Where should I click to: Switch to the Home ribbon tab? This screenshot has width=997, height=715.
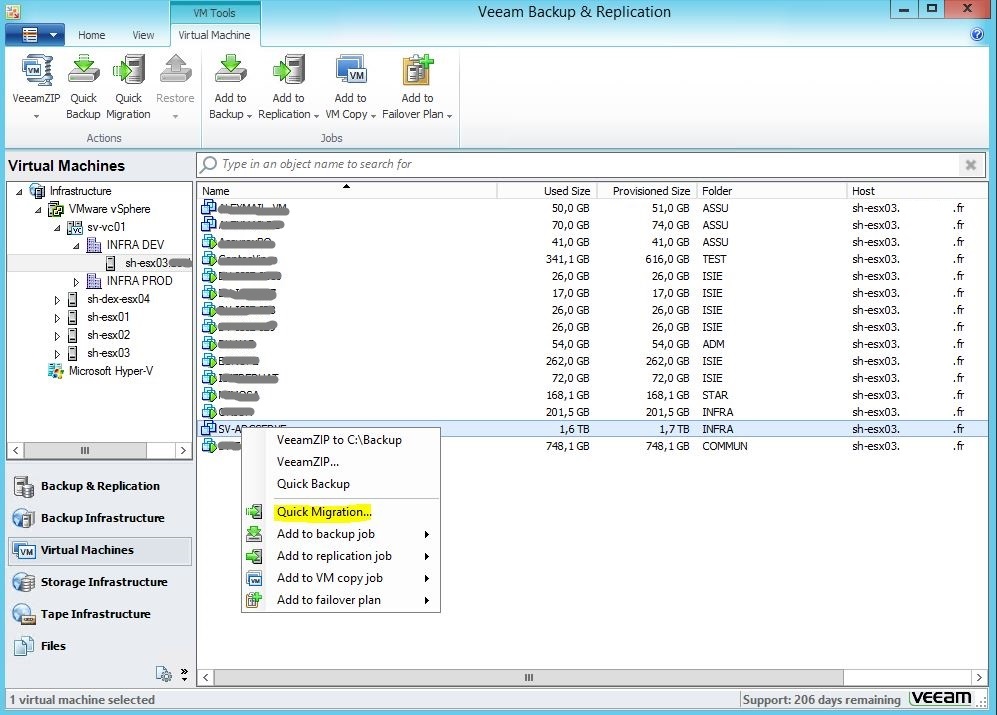[92, 35]
